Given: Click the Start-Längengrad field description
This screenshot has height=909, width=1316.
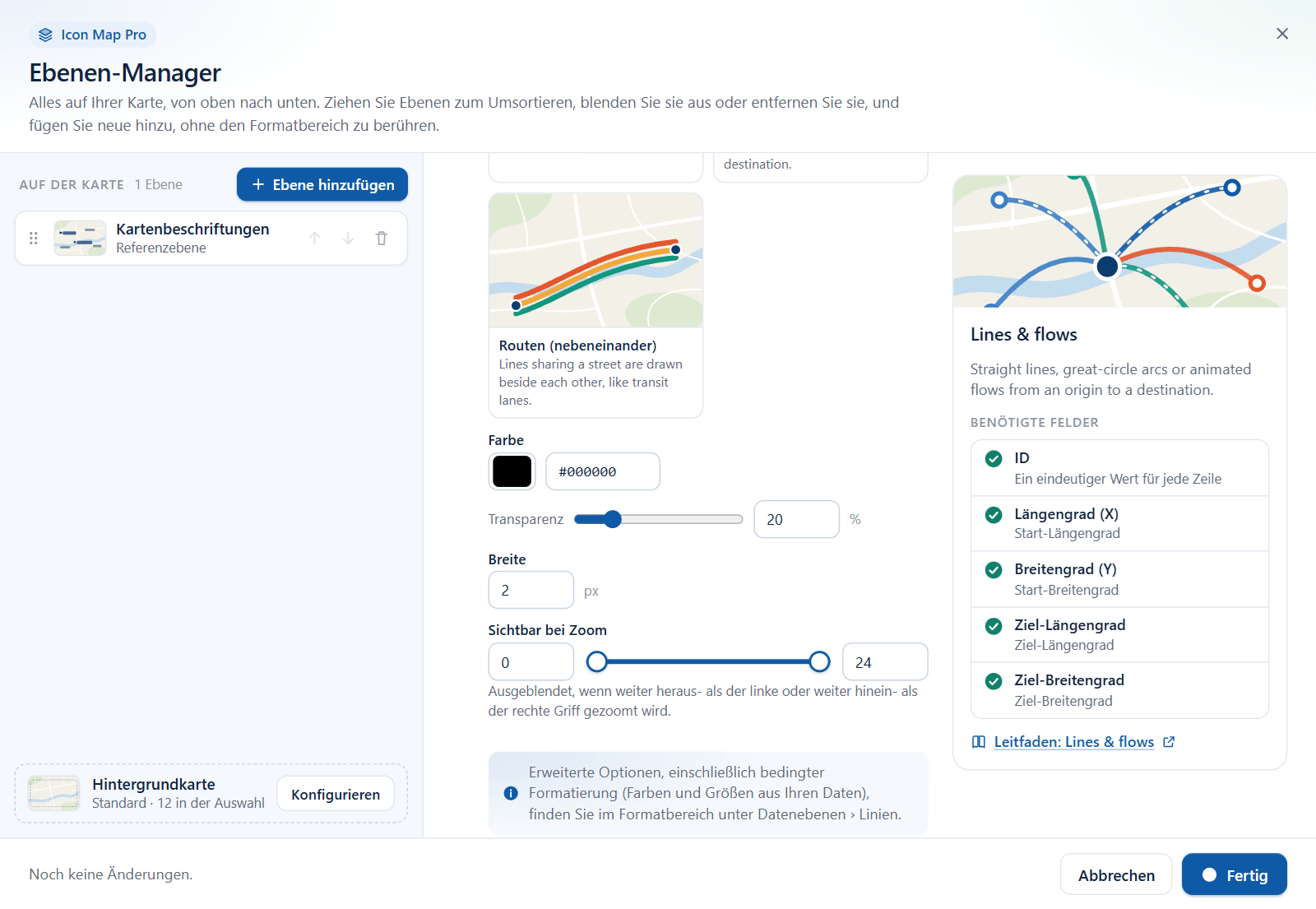Looking at the screenshot, I should tap(1067, 533).
